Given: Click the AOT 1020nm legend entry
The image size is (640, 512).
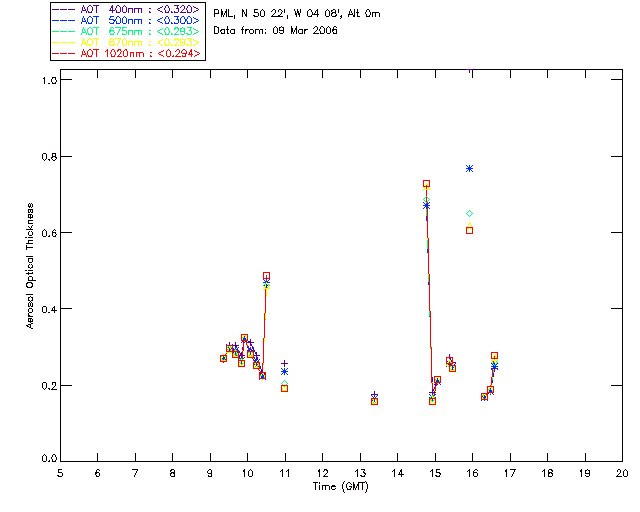Looking at the screenshot, I should tap(126, 53).
